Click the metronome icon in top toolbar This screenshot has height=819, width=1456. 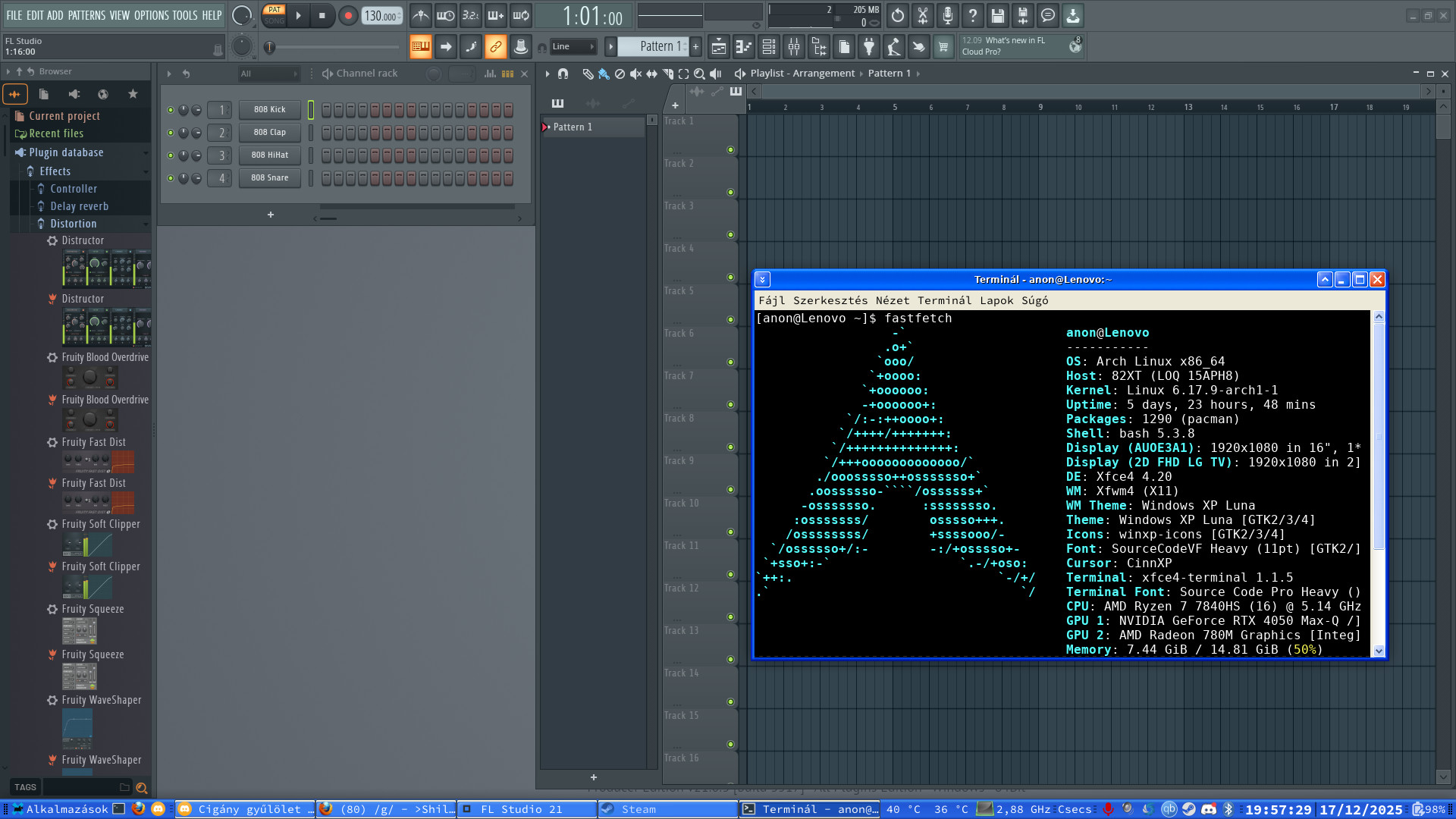tap(421, 15)
